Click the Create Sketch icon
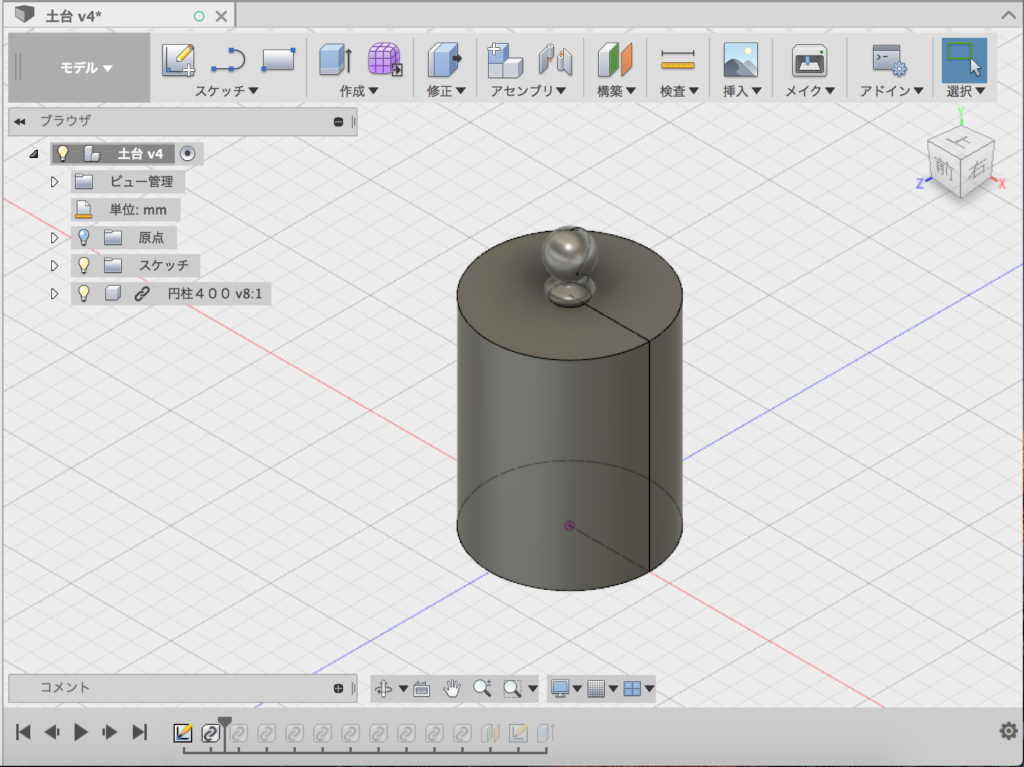 point(178,60)
